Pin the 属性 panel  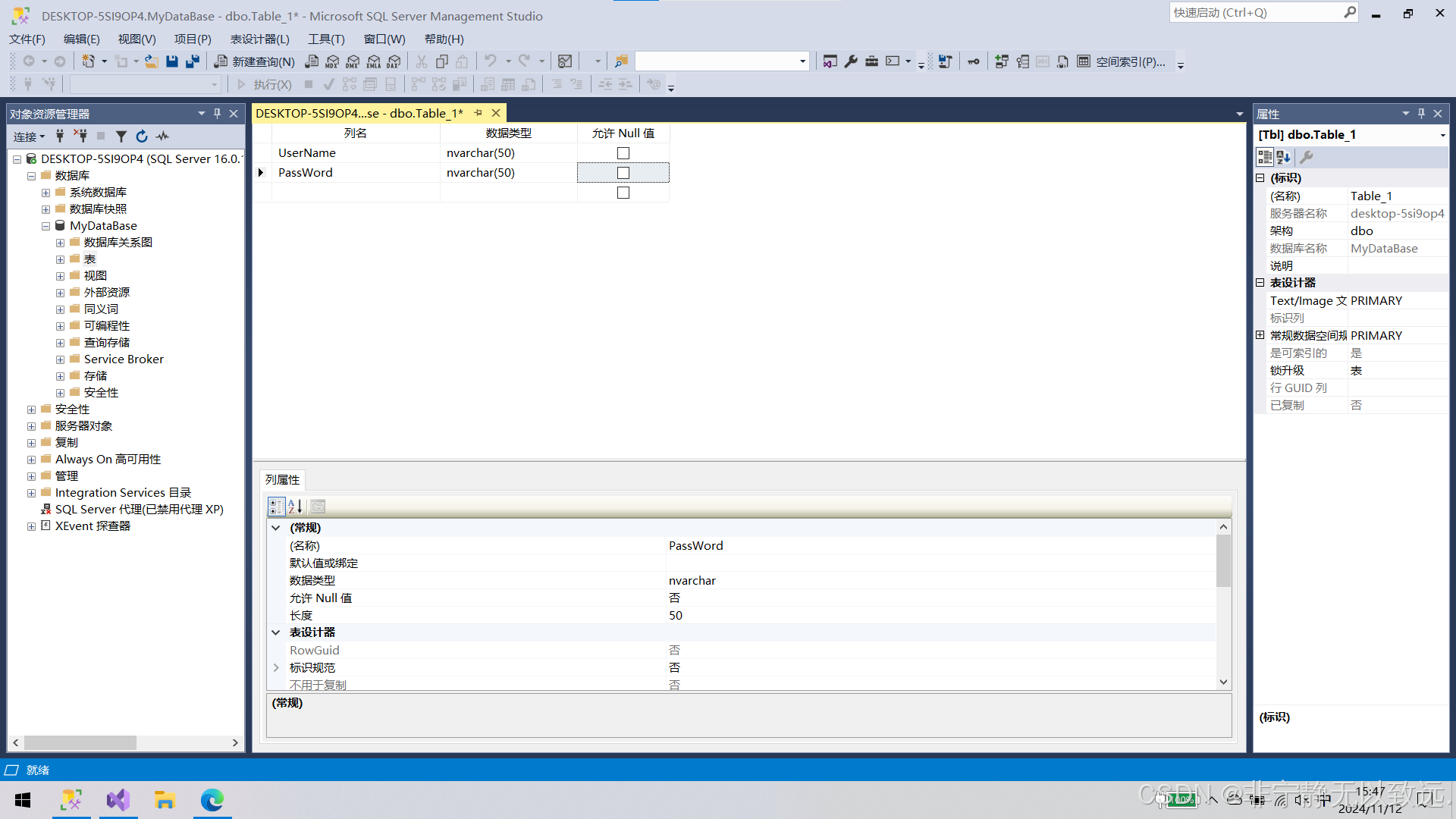[1420, 113]
